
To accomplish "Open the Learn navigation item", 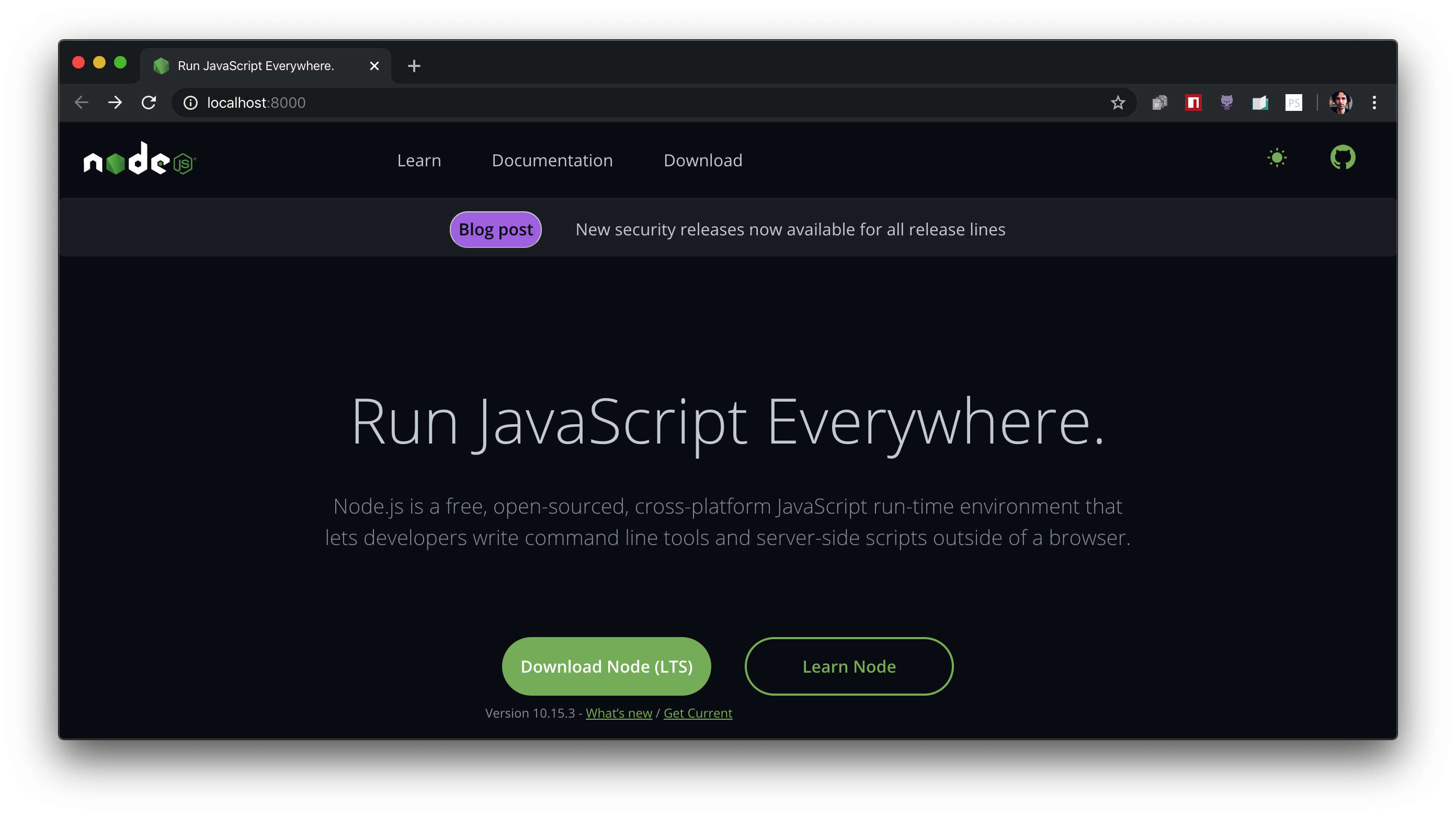I will tap(419, 161).
